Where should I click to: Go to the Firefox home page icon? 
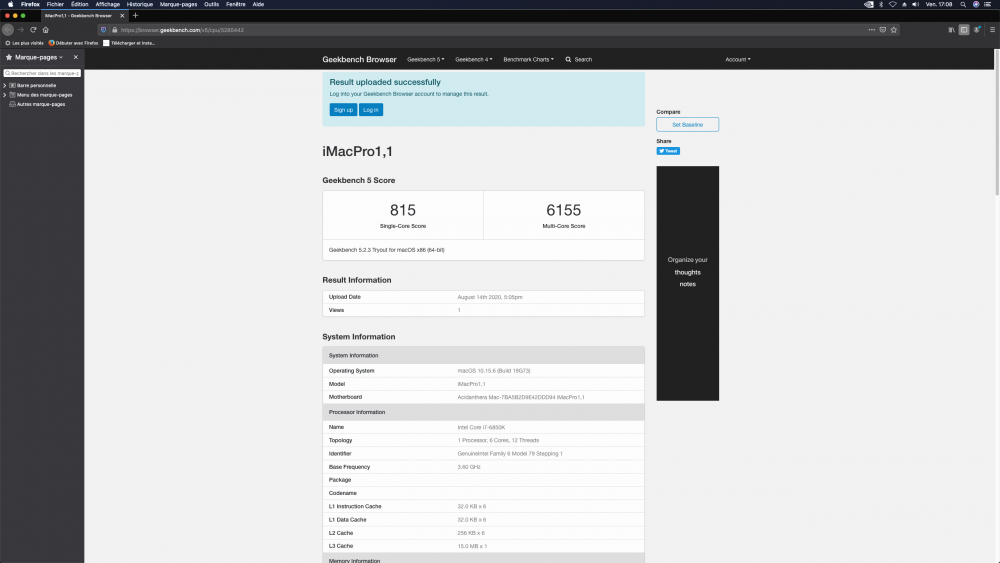coord(46,30)
